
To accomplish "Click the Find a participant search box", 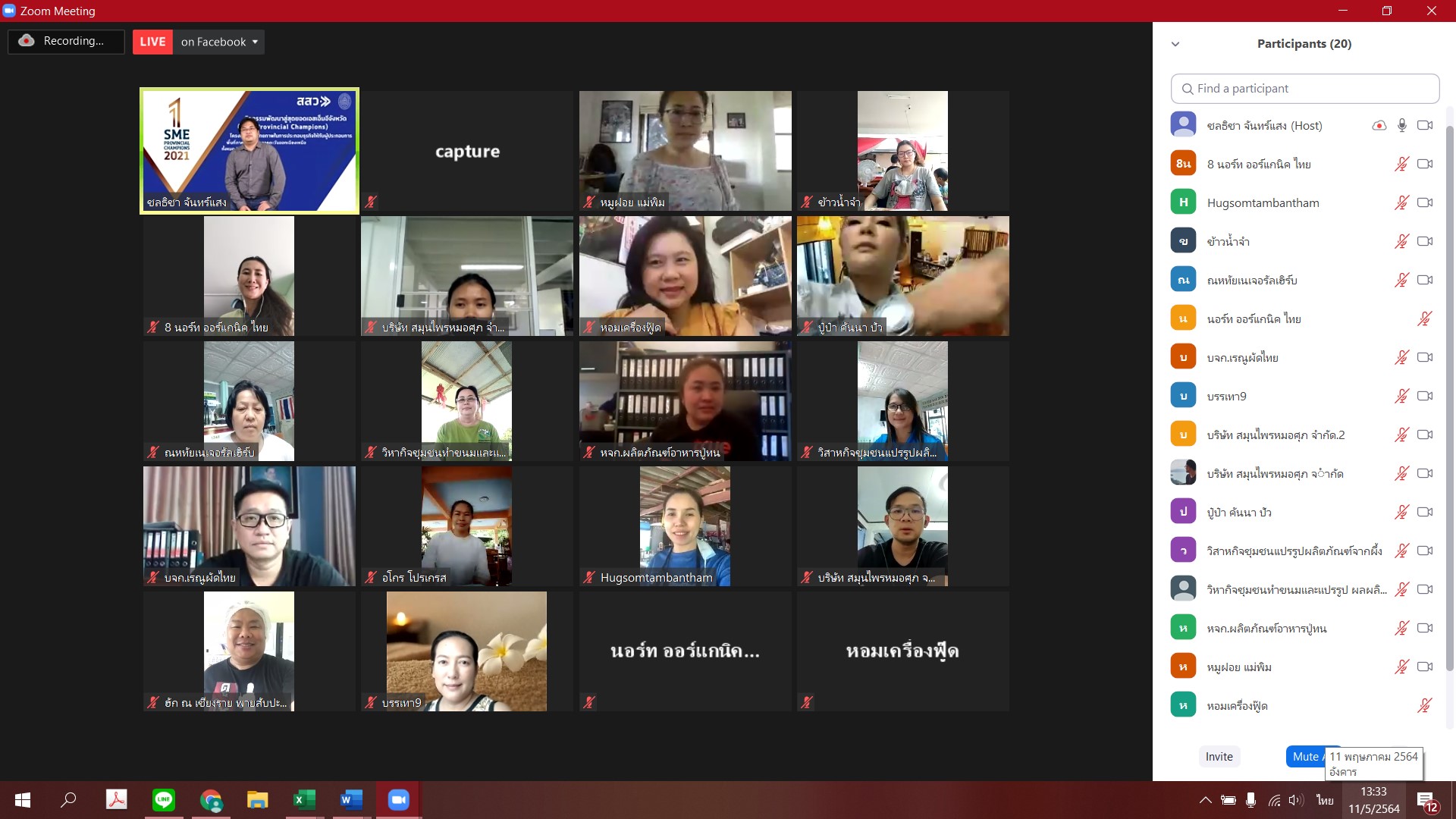I will coord(1304,89).
